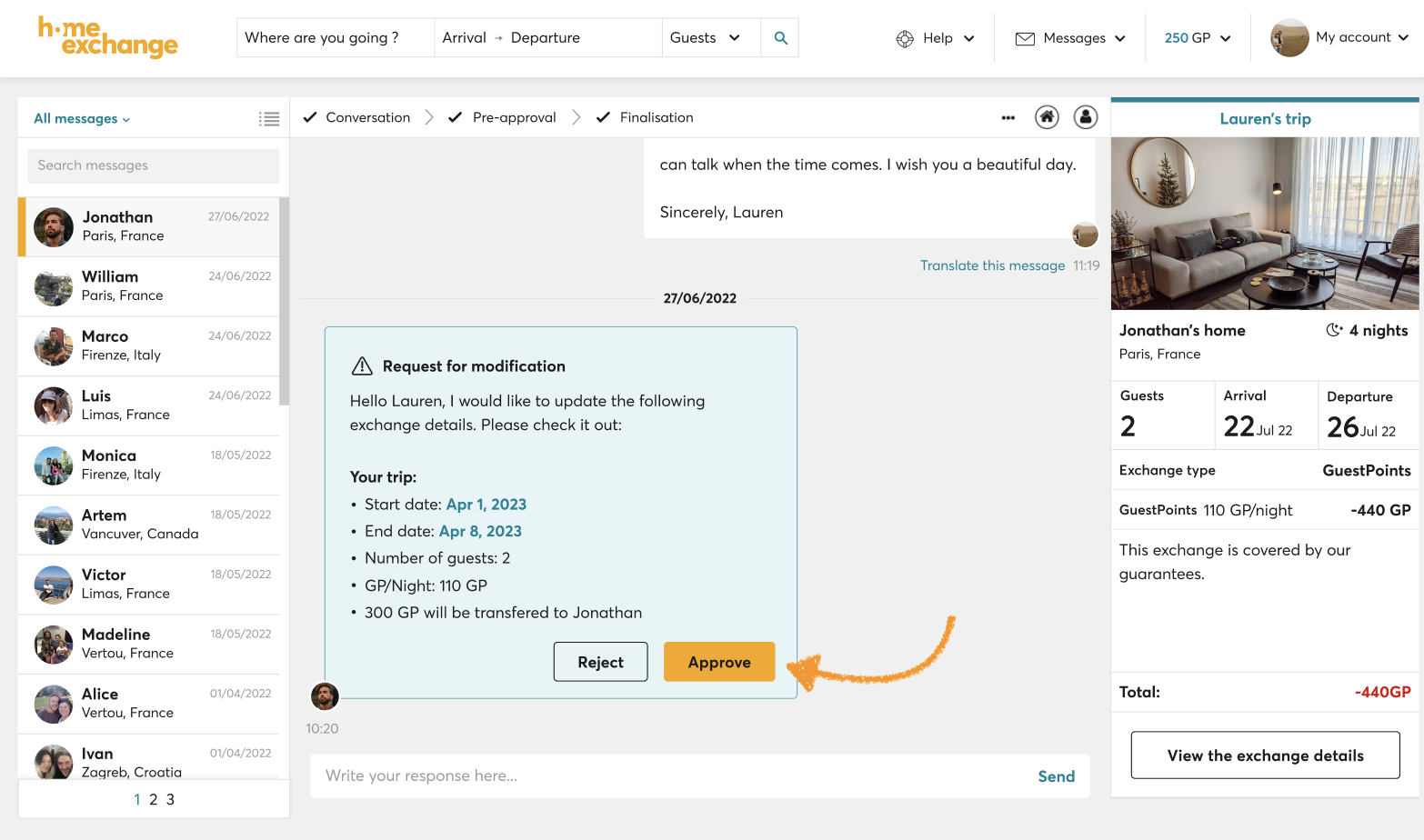Go to messages page 2
The image size is (1424, 840).
pyautogui.click(x=154, y=800)
